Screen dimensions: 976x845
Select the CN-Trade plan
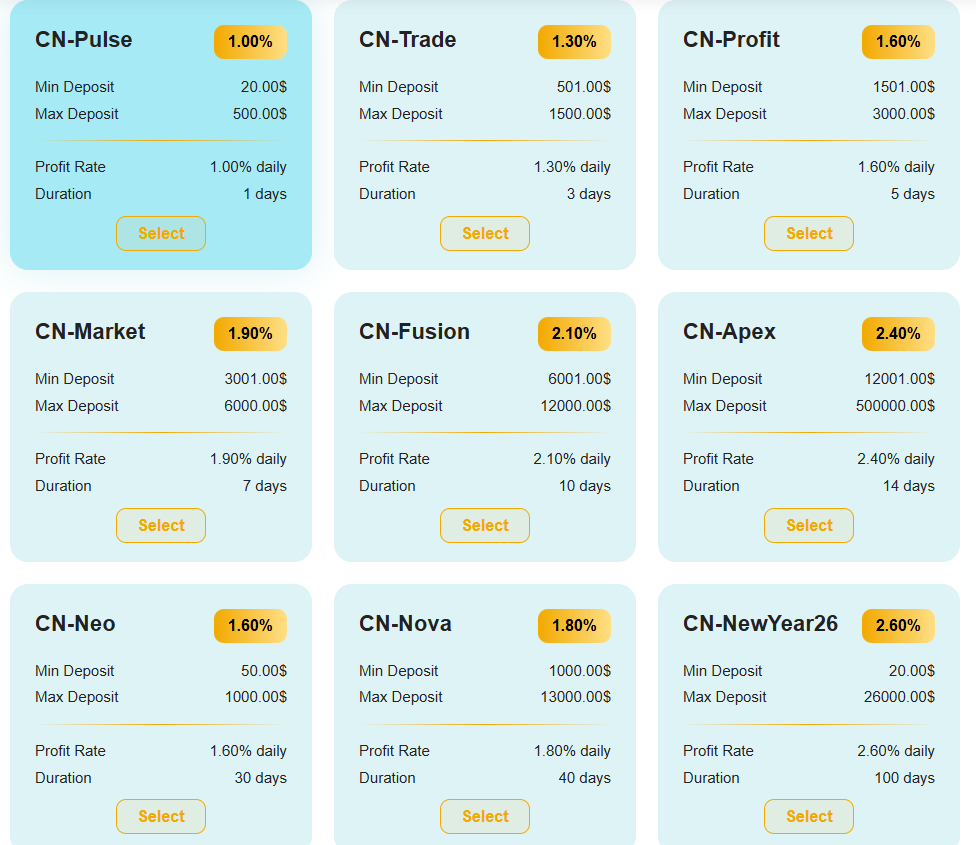[485, 233]
